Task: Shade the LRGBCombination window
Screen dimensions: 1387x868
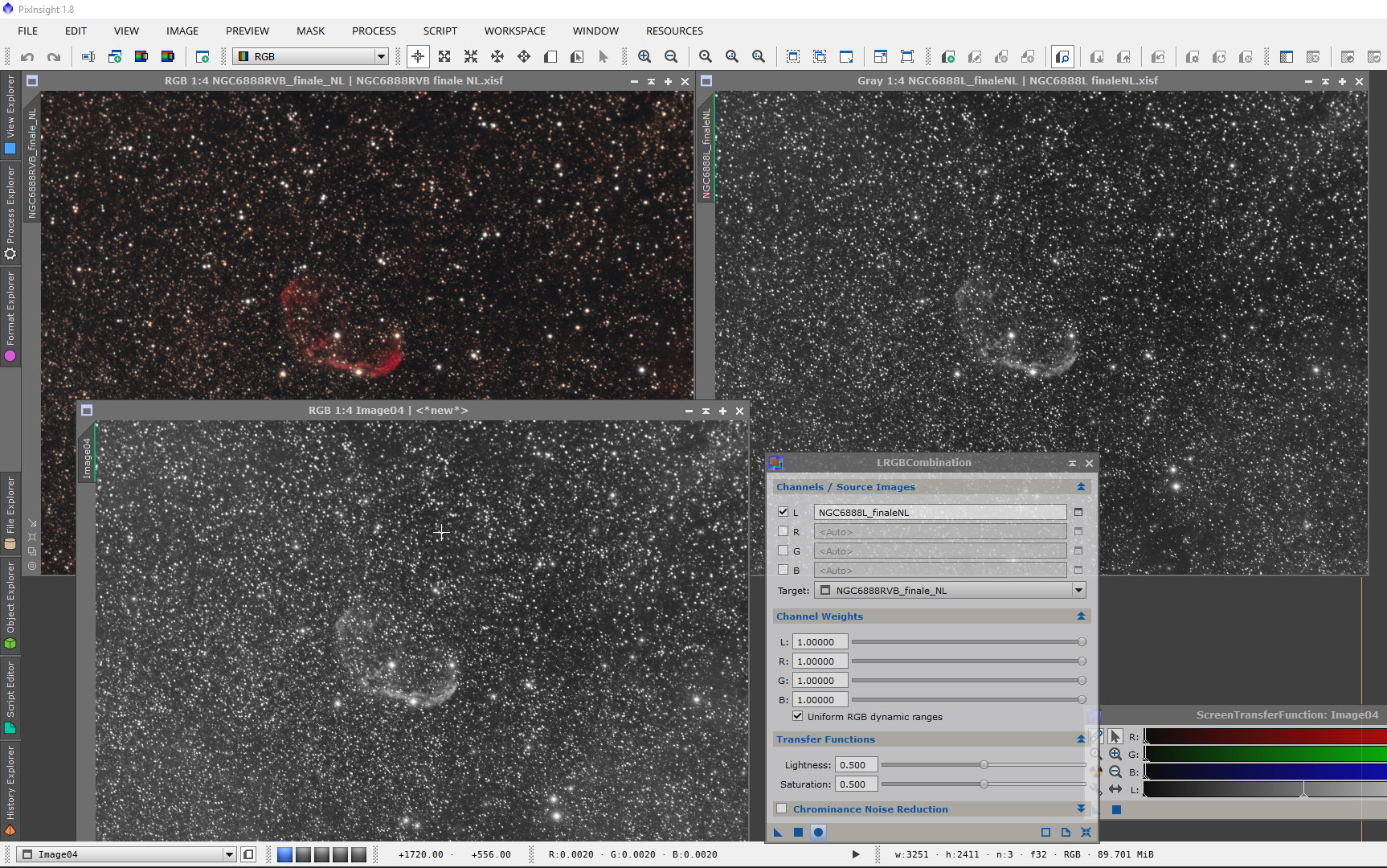Action: pyautogui.click(x=1072, y=463)
